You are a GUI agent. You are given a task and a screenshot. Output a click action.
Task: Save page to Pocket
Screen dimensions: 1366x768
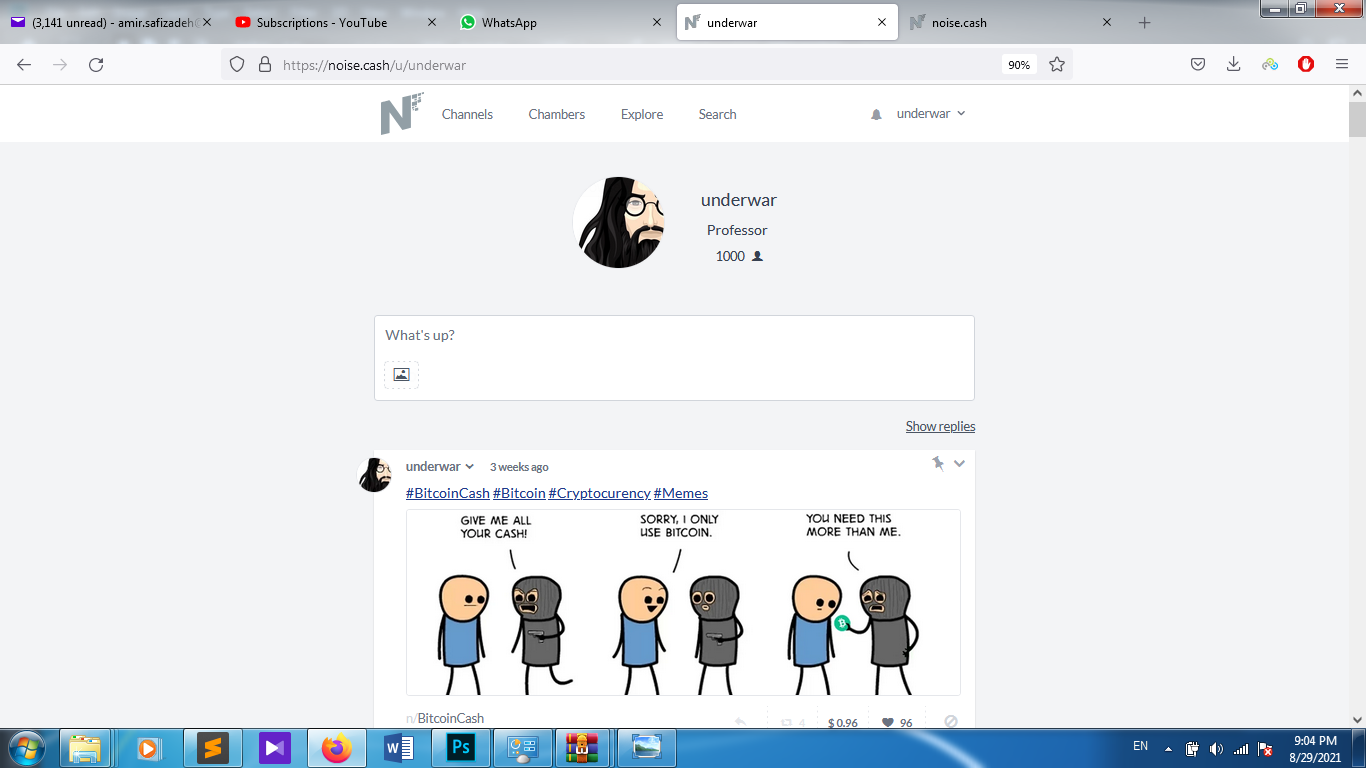pyautogui.click(x=1198, y=65)
